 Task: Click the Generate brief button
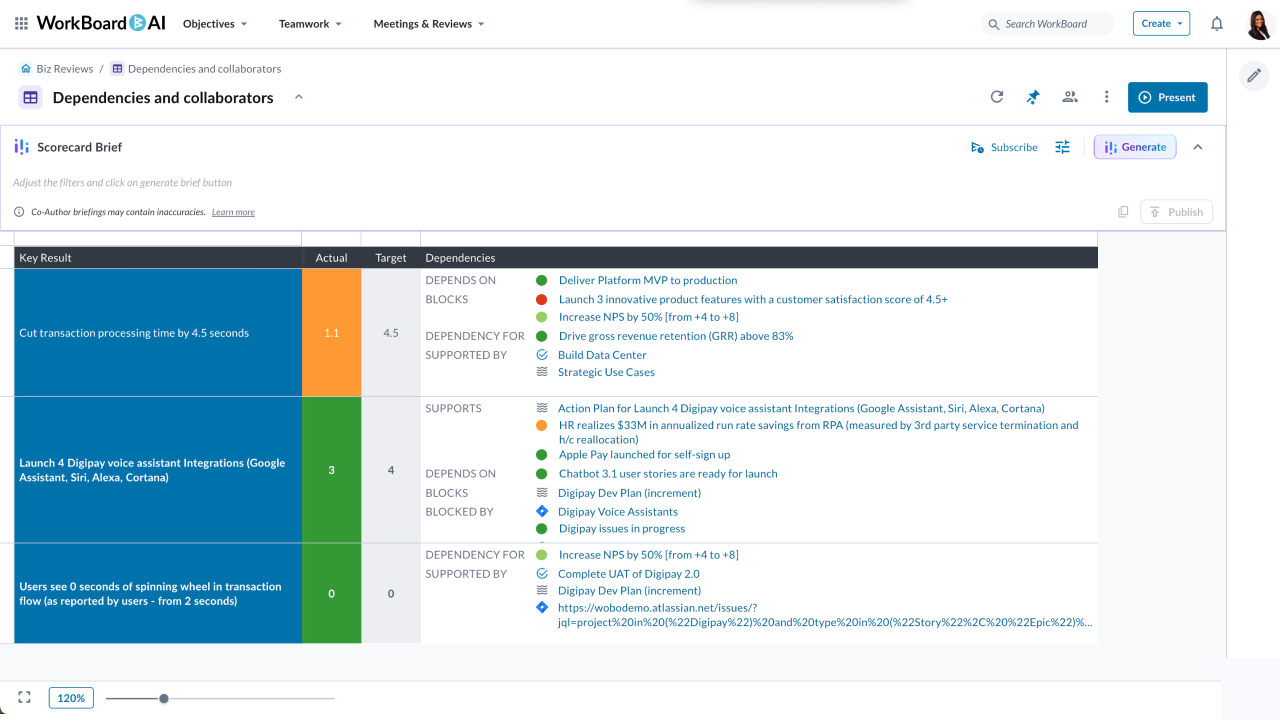[1135, 147]
